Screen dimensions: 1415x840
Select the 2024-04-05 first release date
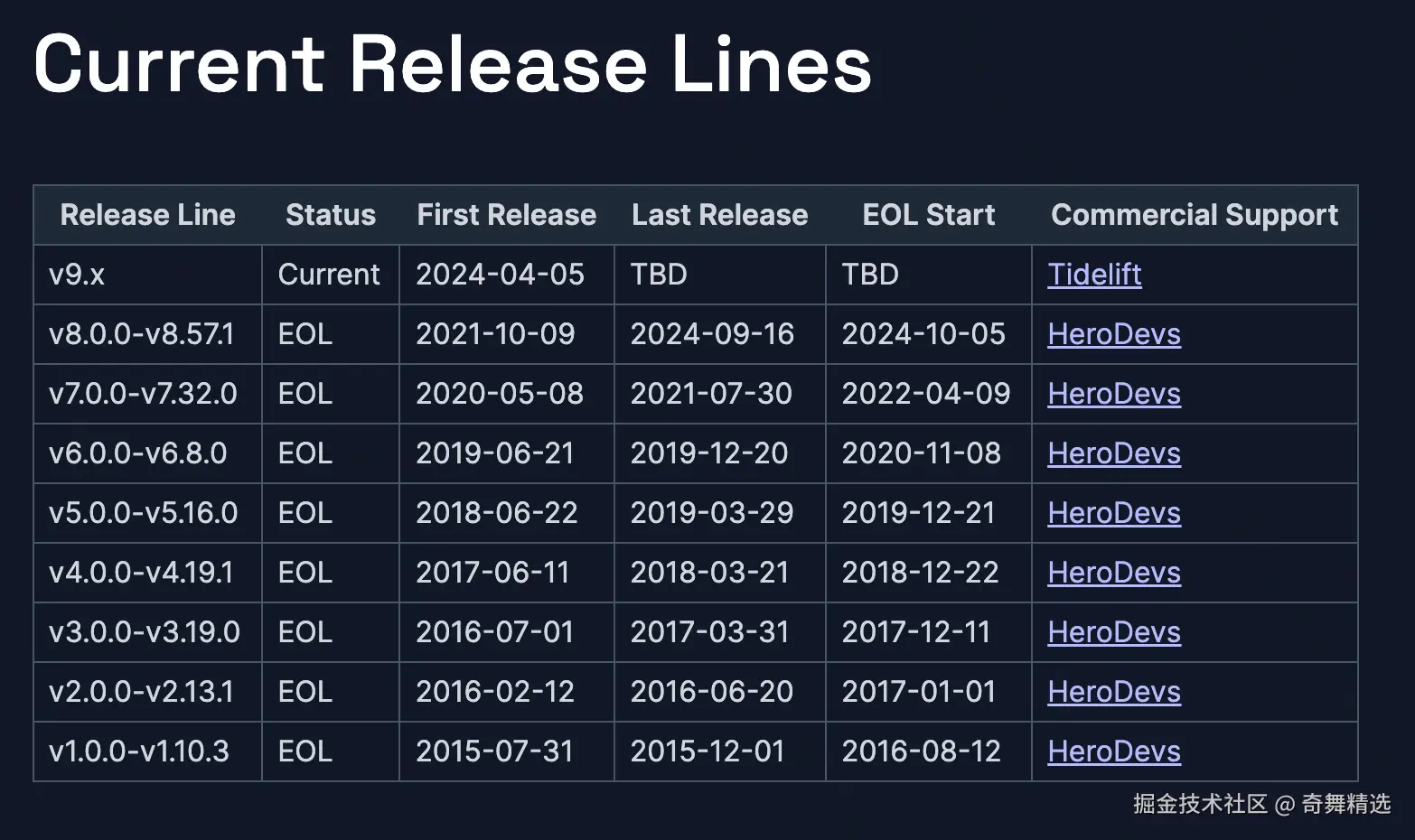click(500, 275)
